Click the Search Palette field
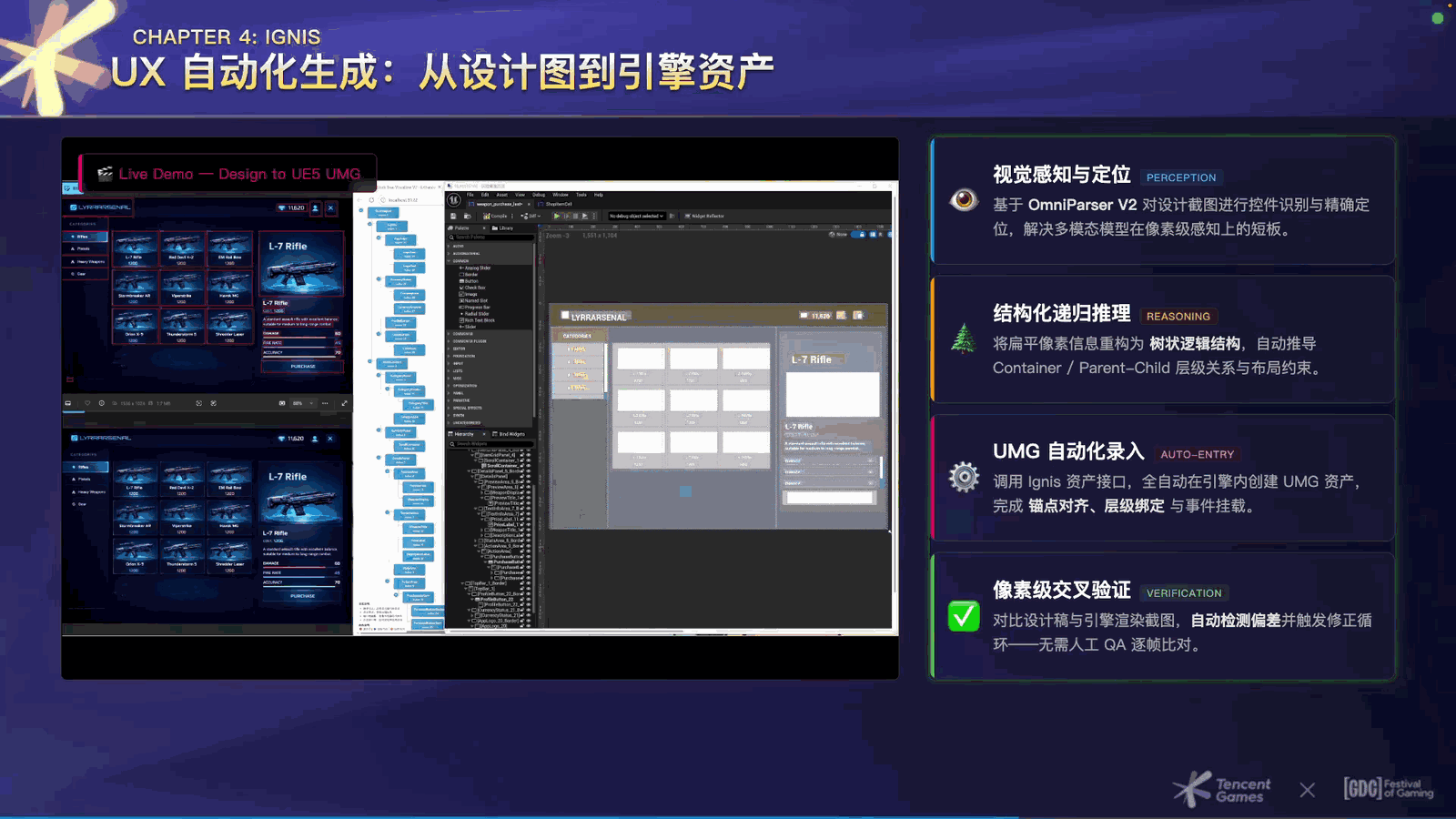1456x819 pixels. [x=490, y=238]
